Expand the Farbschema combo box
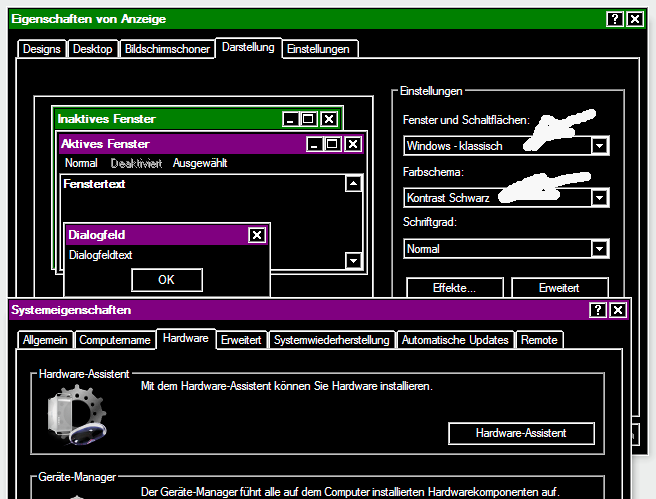This screenshot has height=499, width=656. (600, 198)
